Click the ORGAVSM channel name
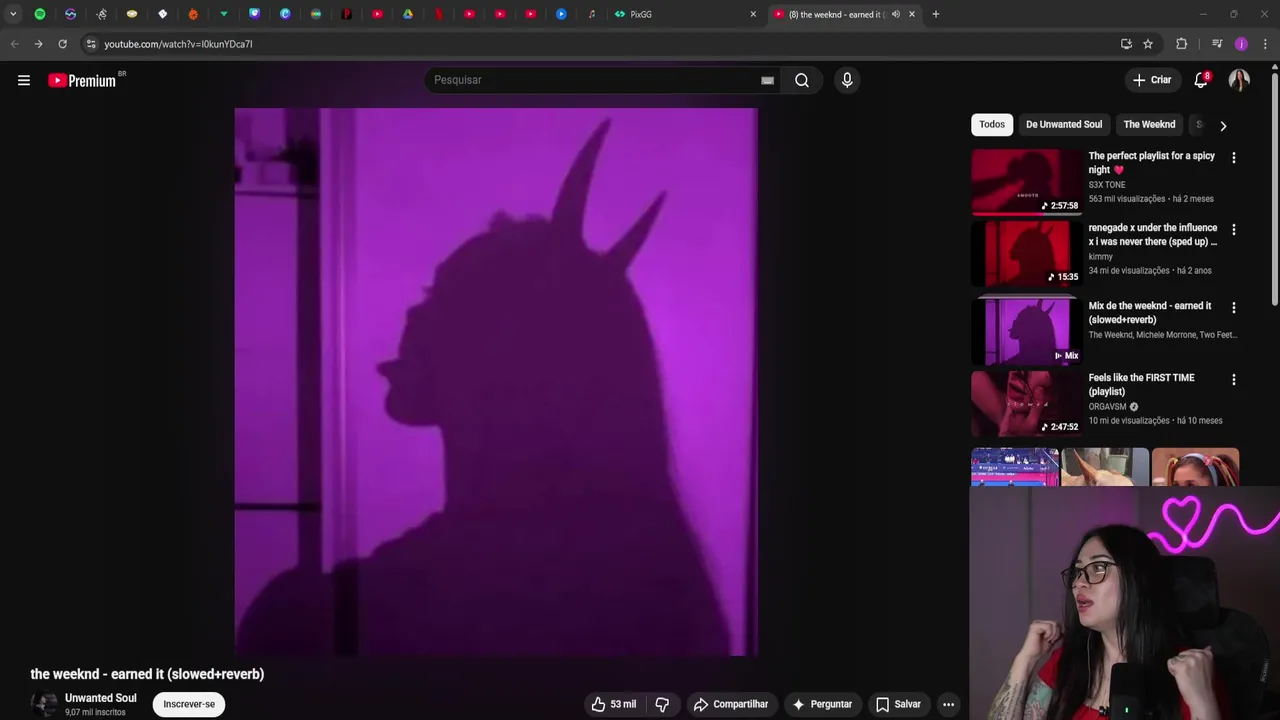 tap(1107, 407)
